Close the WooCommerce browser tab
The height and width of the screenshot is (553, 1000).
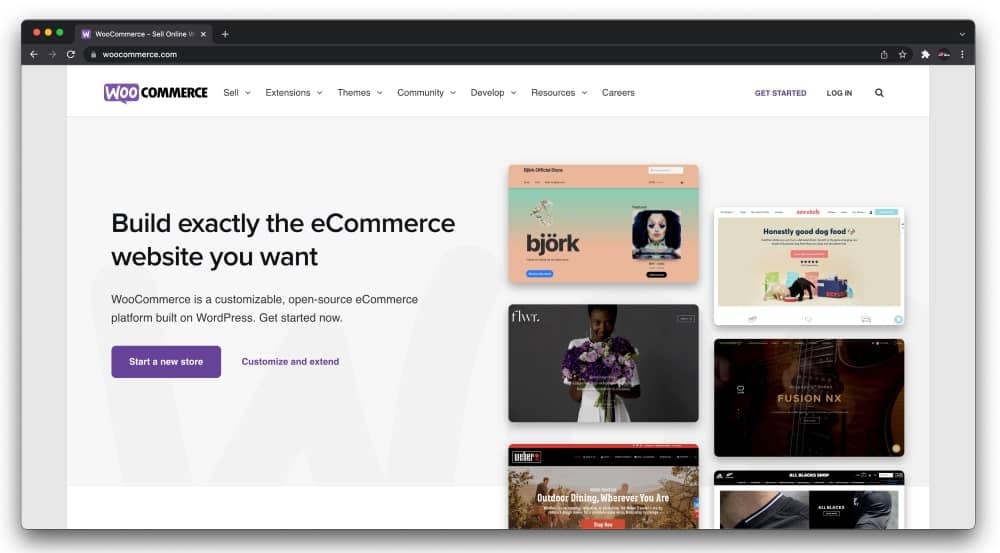click(x=203, y=34)
